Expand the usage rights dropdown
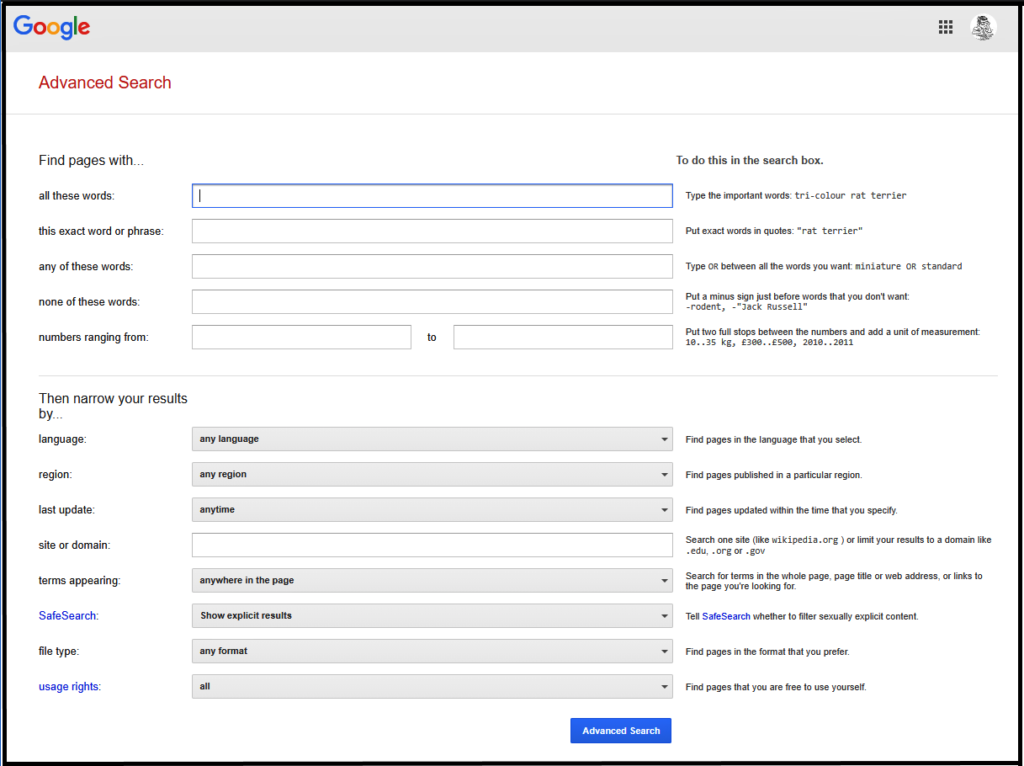 tap(432, 686)
